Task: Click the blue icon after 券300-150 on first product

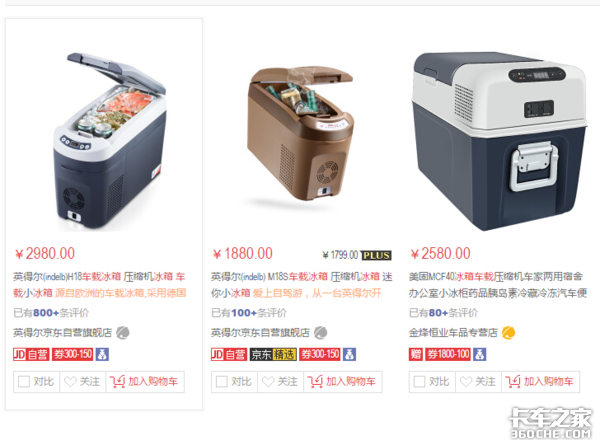Action: pos(102,354)
